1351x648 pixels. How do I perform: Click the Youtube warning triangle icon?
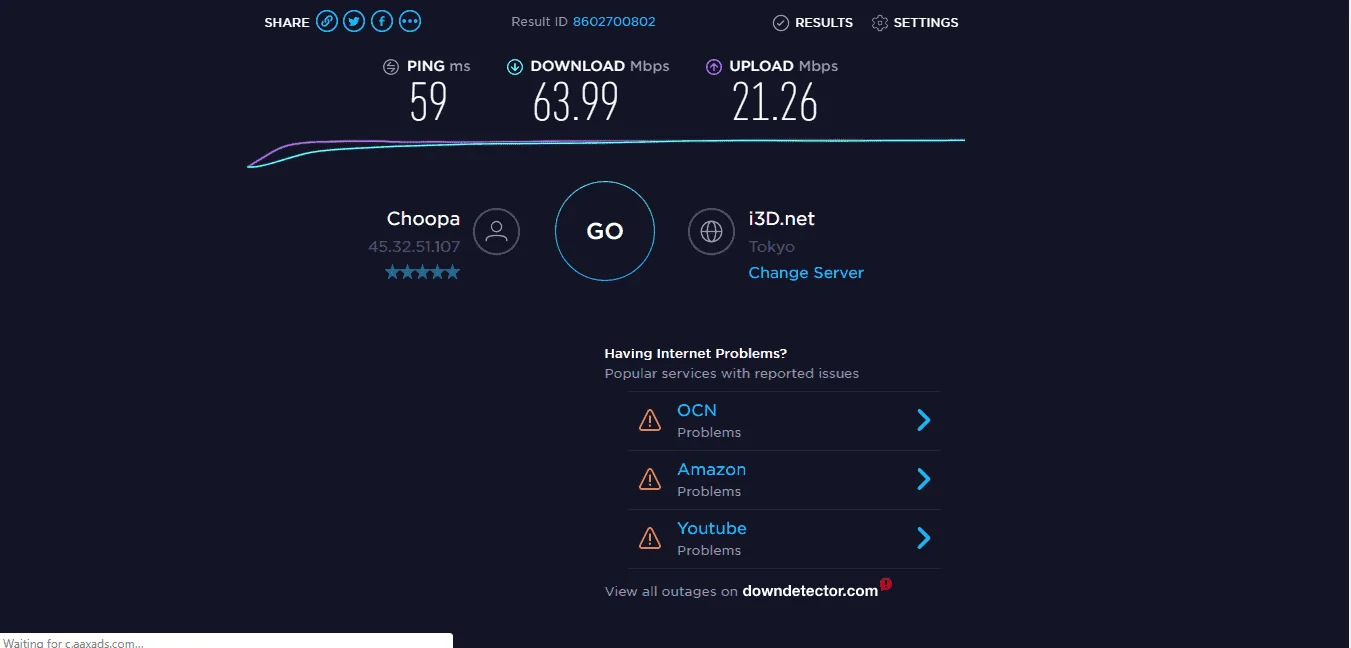(x=650, y=538)
